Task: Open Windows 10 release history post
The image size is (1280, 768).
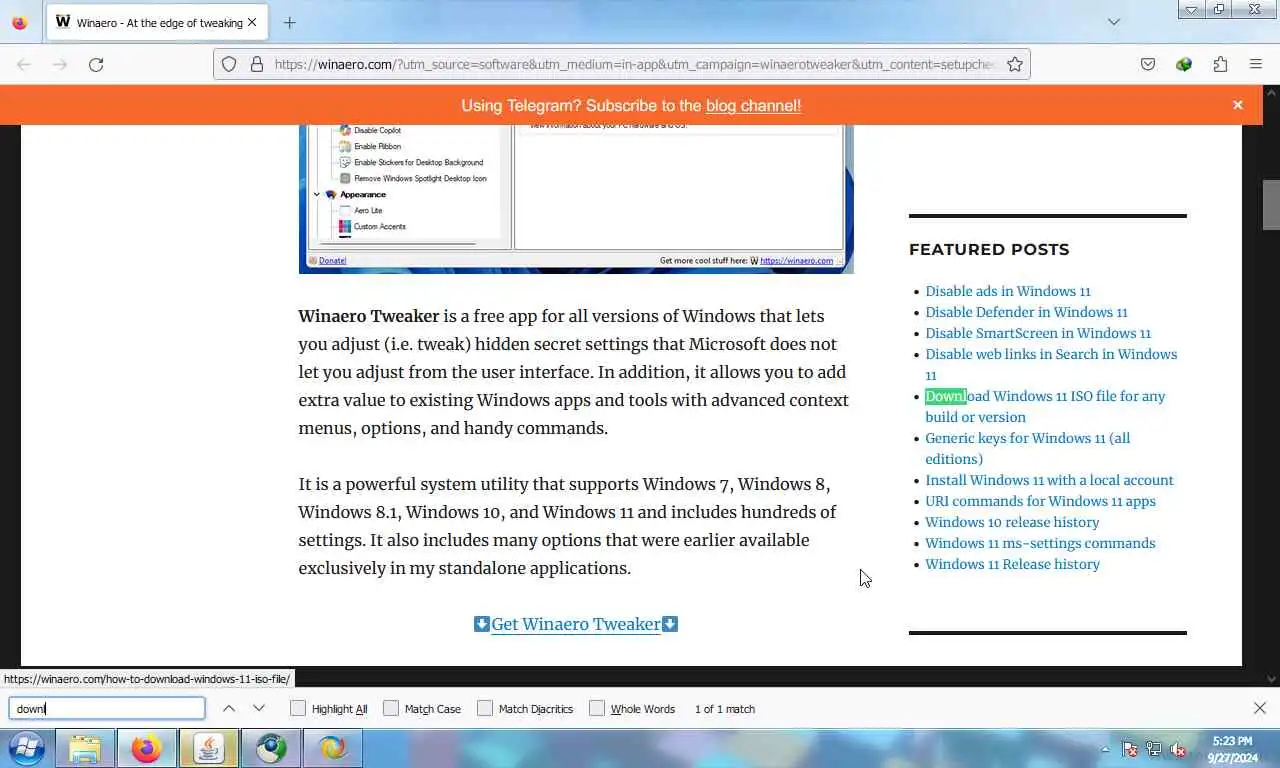Action: [1012, 522]
